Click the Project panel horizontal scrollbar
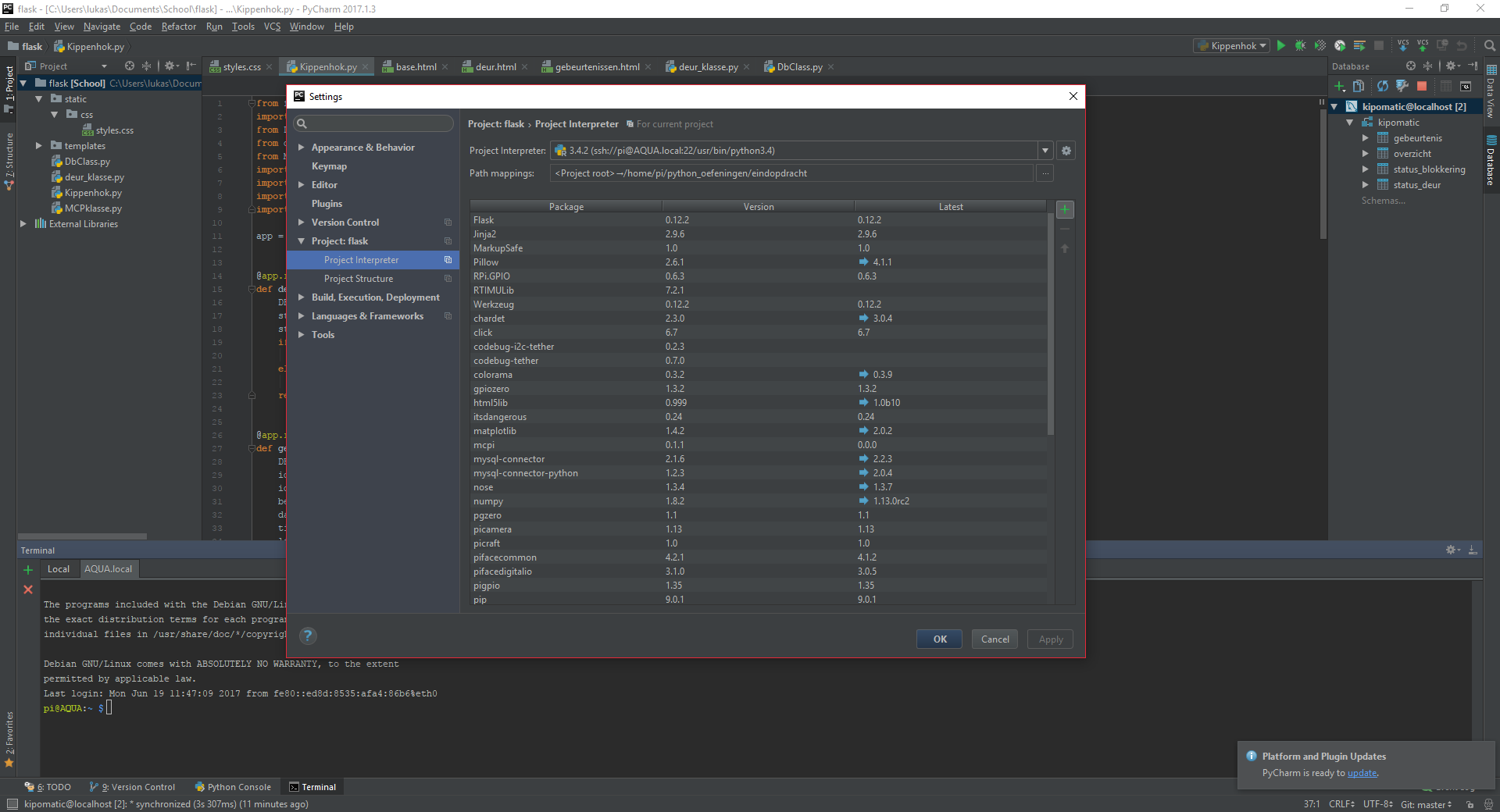The image size is (1500, 812). click(x=82, y=536)
